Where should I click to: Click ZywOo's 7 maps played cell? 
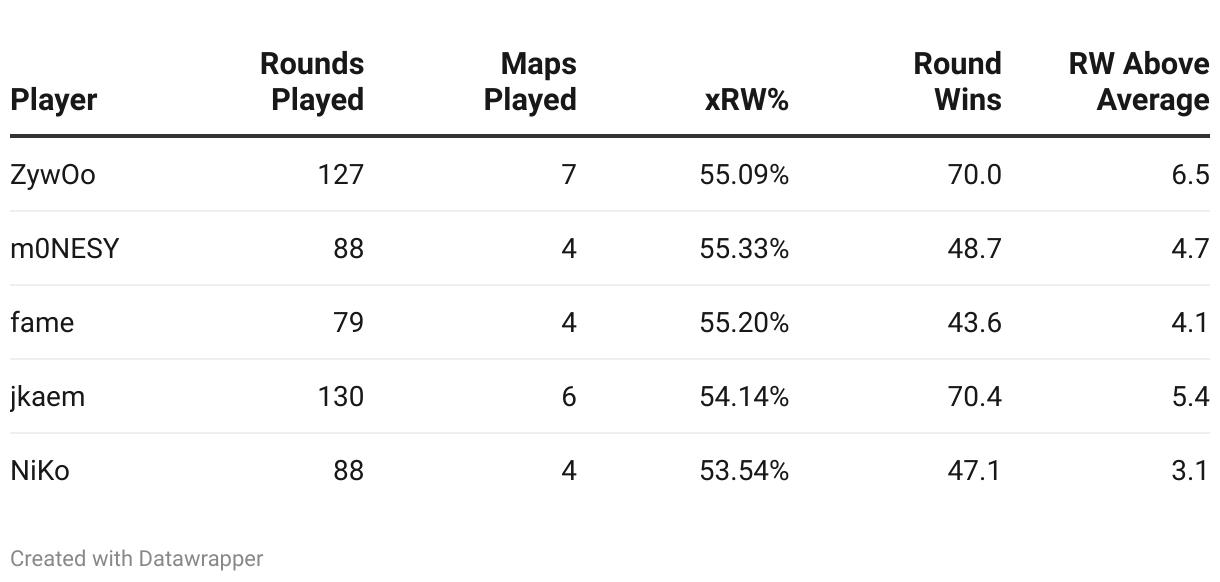tap(569, 175)
